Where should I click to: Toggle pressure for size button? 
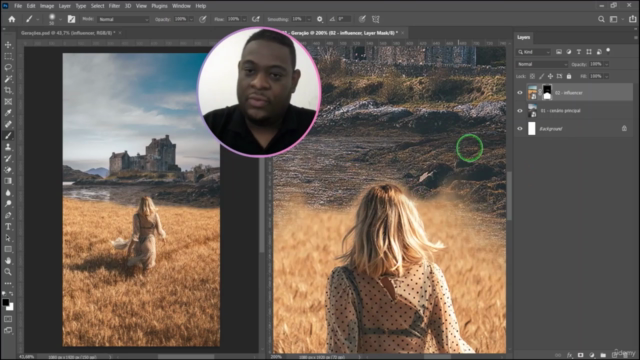tap(362, 19)
